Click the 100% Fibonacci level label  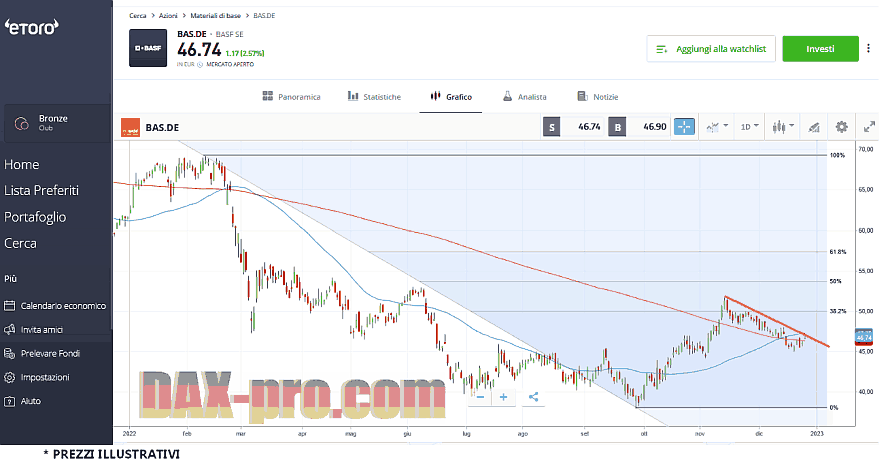tap(837, 155)
